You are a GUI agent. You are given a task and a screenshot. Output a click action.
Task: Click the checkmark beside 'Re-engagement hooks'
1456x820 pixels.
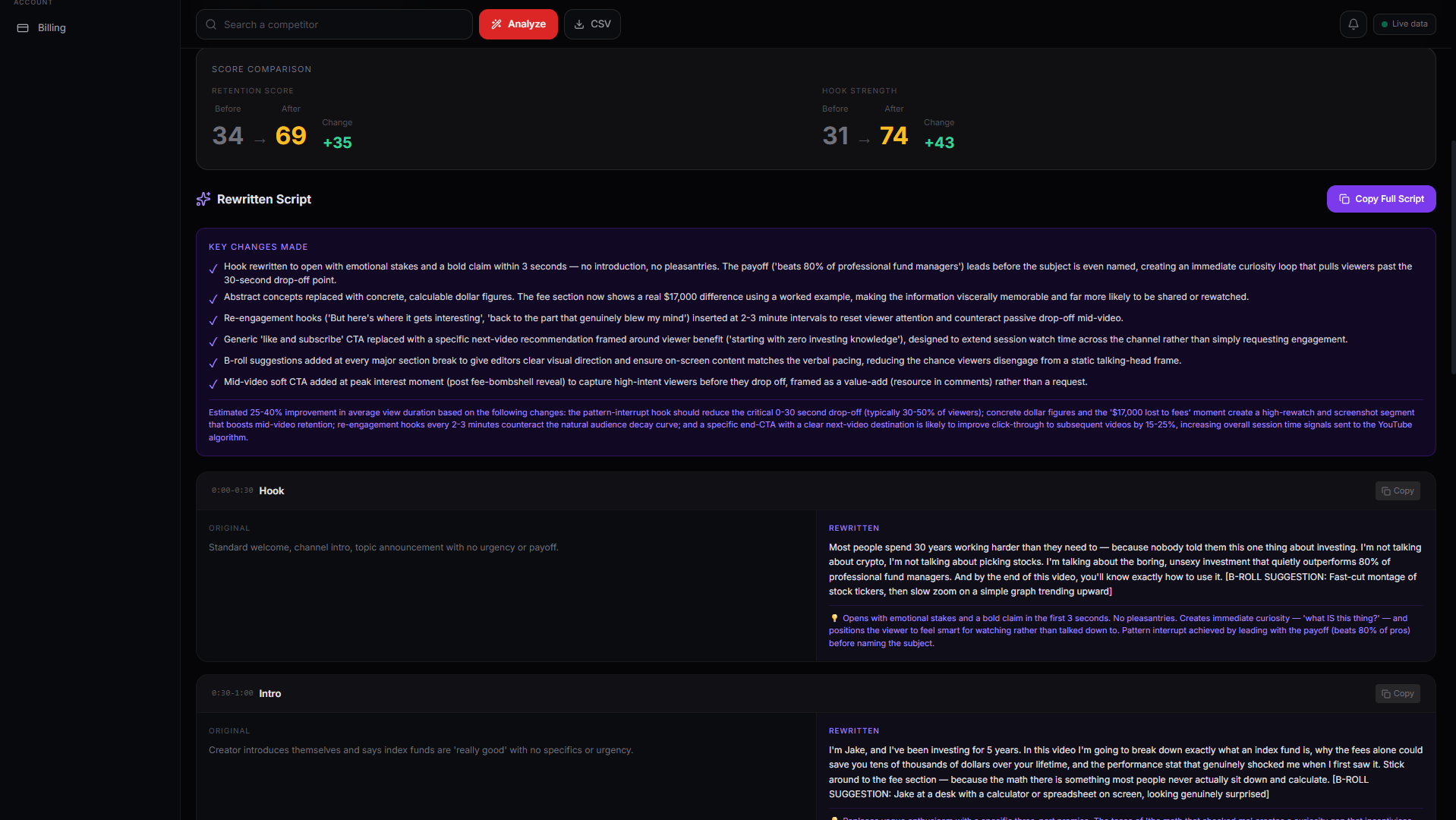pyautogui.click(x=213, y=320)
